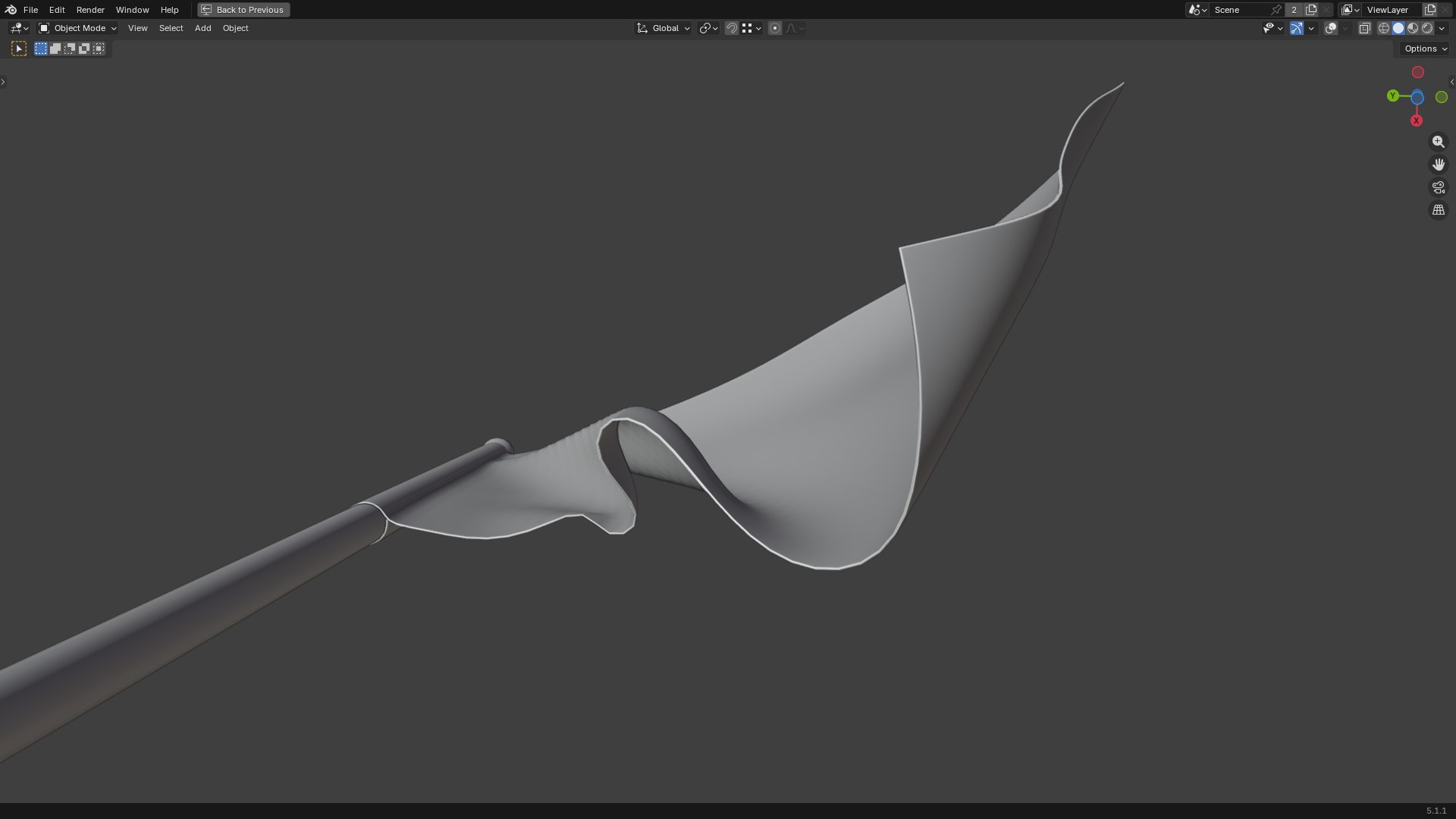Open the viewport Select menu
The image size is (1456, 819).
[171, 28]
